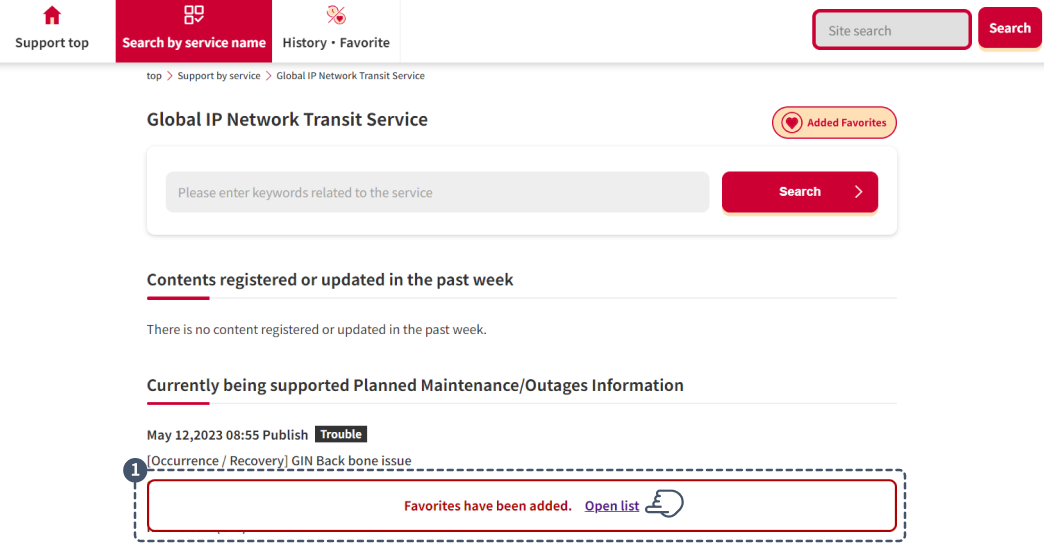1044x543 pixels.
Task: Click the Global IP Network Transit Service breadcrumb
Action: point(350,76)
